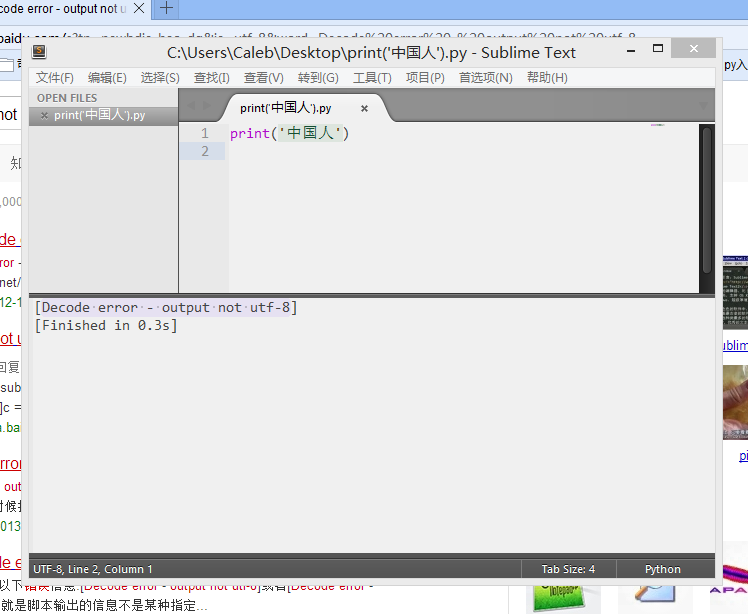Close file in OPEN FILES sidebar
Screen dimensions: 748x614
(44, 115)
